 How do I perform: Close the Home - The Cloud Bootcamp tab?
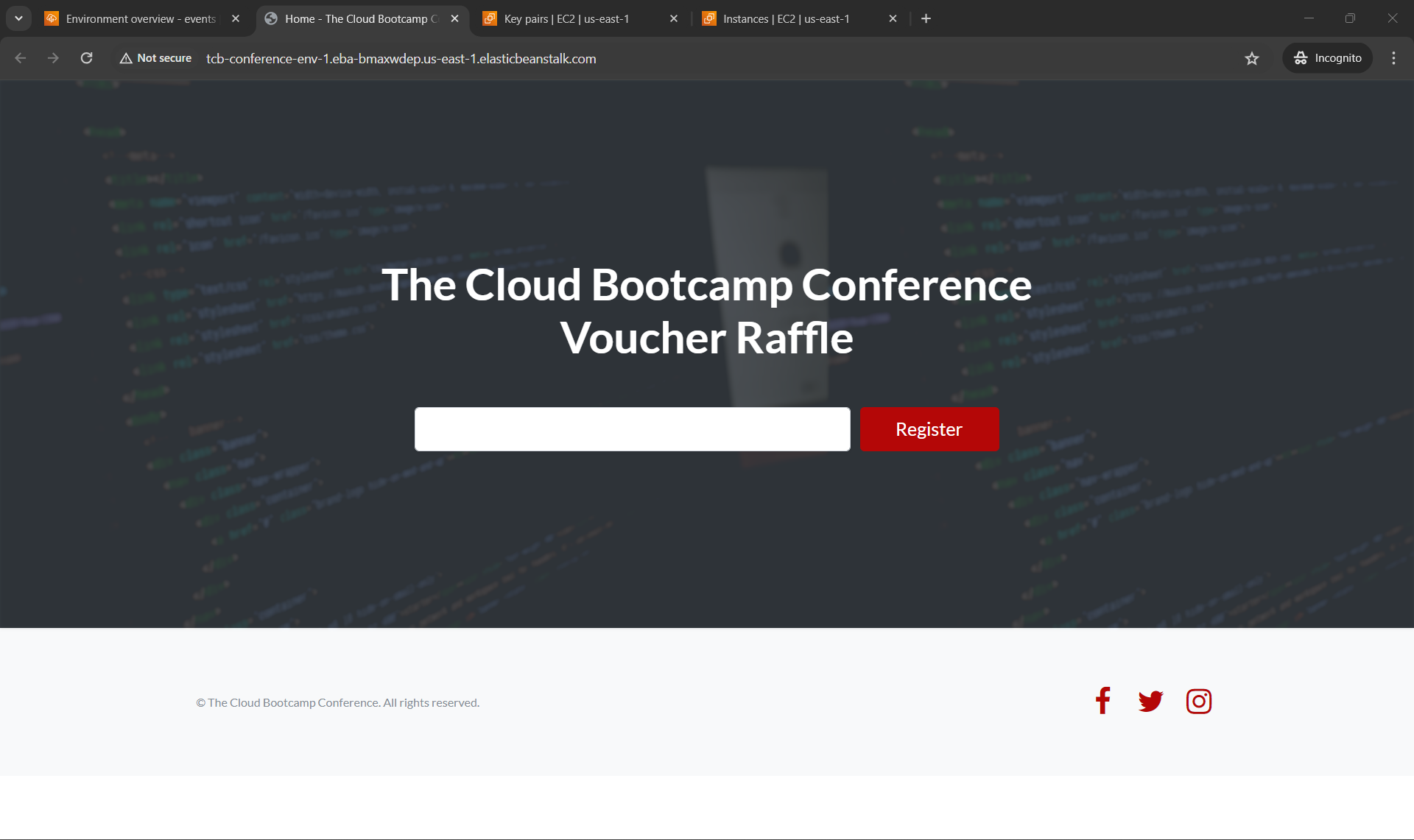(x=454, y=18)
